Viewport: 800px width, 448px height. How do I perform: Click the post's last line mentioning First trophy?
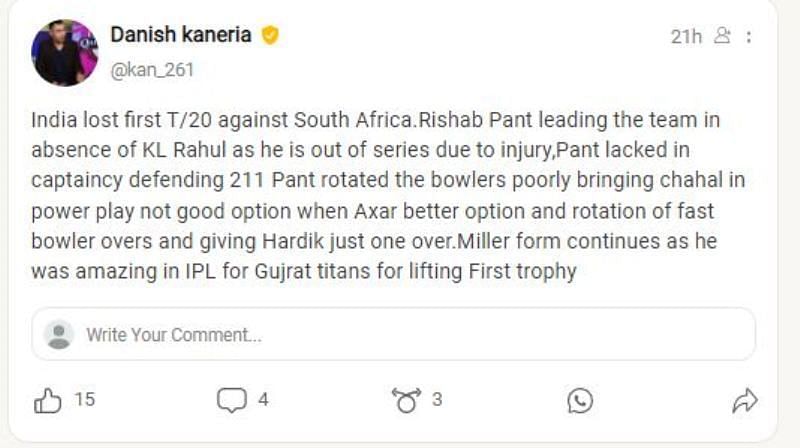(304, 271)
